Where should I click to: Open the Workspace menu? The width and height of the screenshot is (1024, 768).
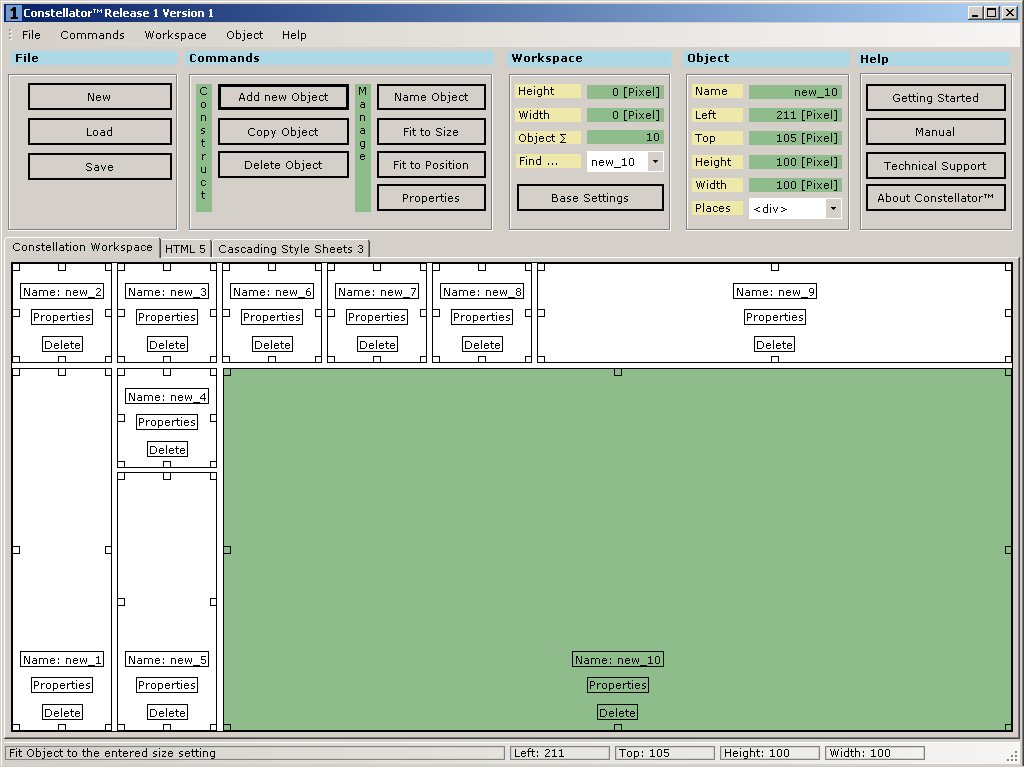(x=175, y=35)
